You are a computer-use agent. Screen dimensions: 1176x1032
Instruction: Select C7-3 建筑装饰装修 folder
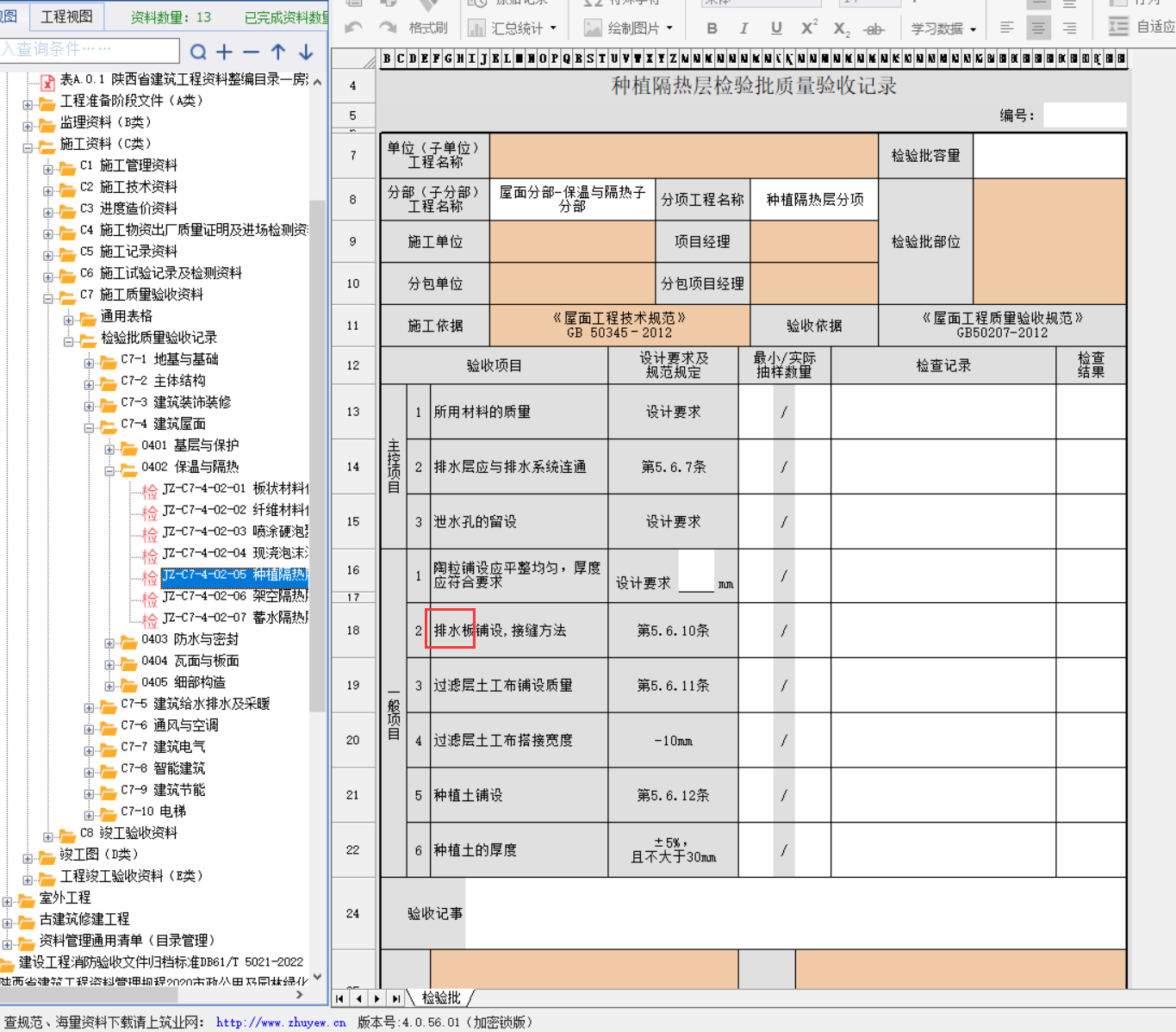[x=176, y=402]
